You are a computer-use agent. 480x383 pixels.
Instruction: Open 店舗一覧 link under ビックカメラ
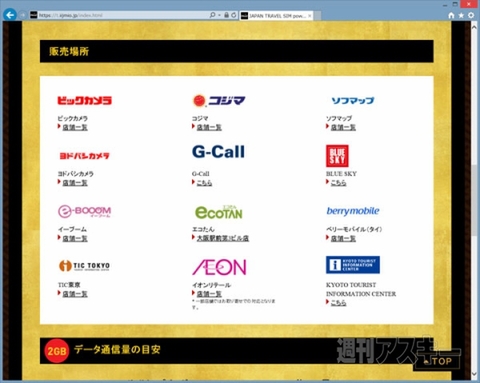point(75,127)
